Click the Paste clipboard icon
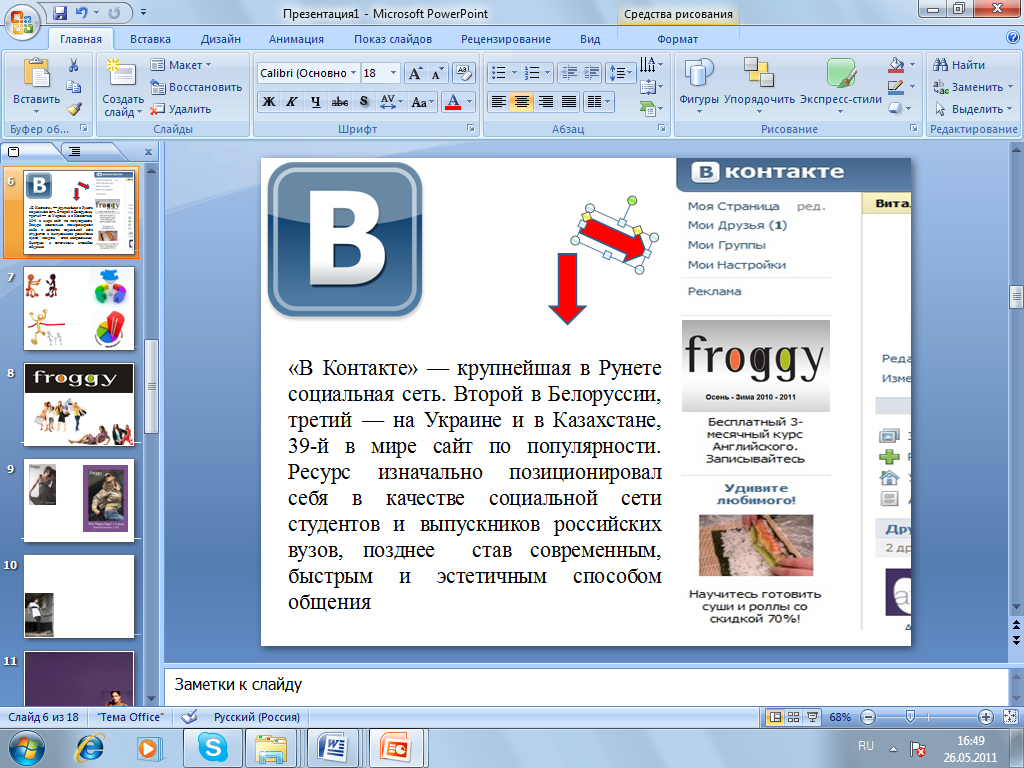The width and height of the screenshot is (1024, 768). coord(37,74)
